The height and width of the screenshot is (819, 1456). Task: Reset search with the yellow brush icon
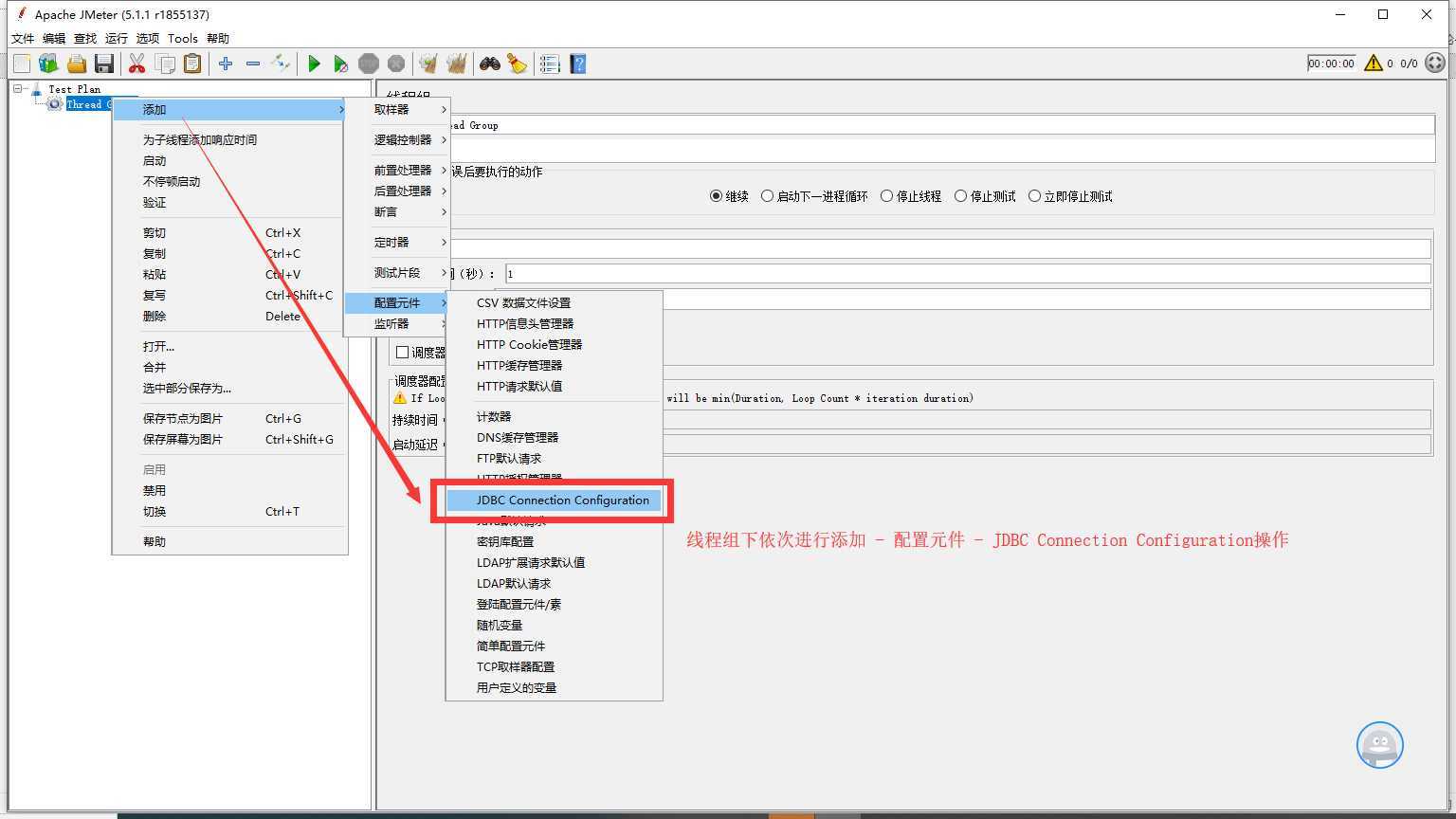coord(517,64)
